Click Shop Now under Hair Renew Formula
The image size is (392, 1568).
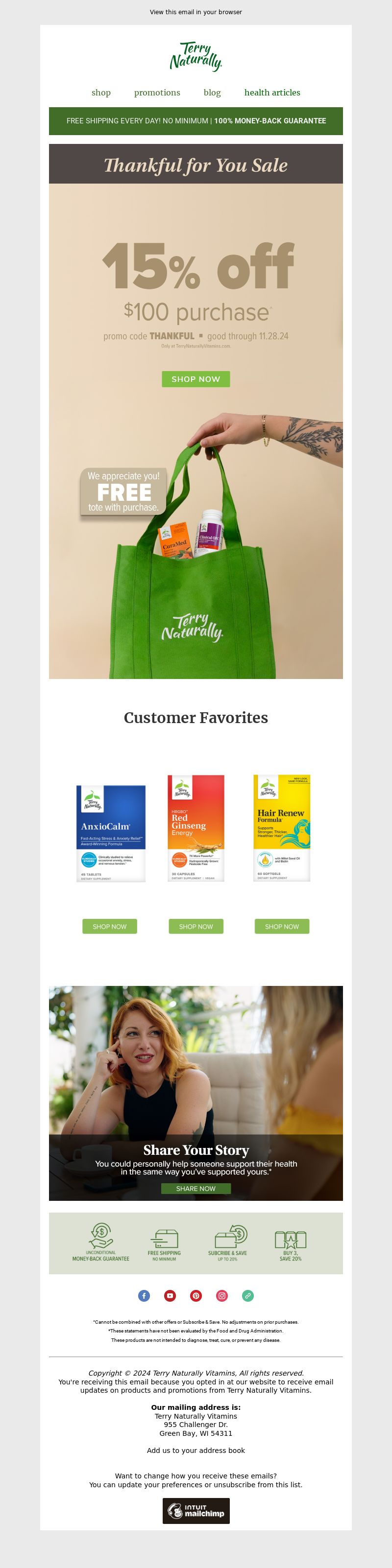[x=282, y=926]
